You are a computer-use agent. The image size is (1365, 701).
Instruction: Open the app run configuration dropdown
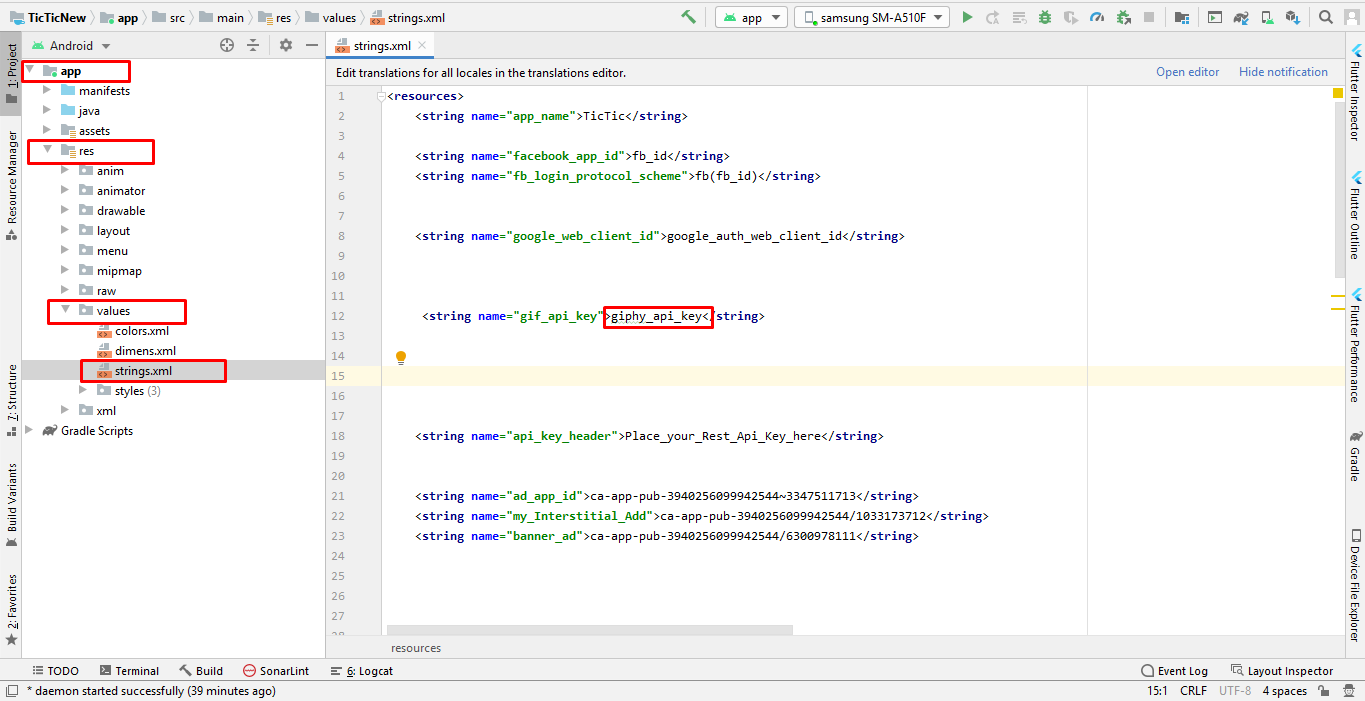point(751,17)
